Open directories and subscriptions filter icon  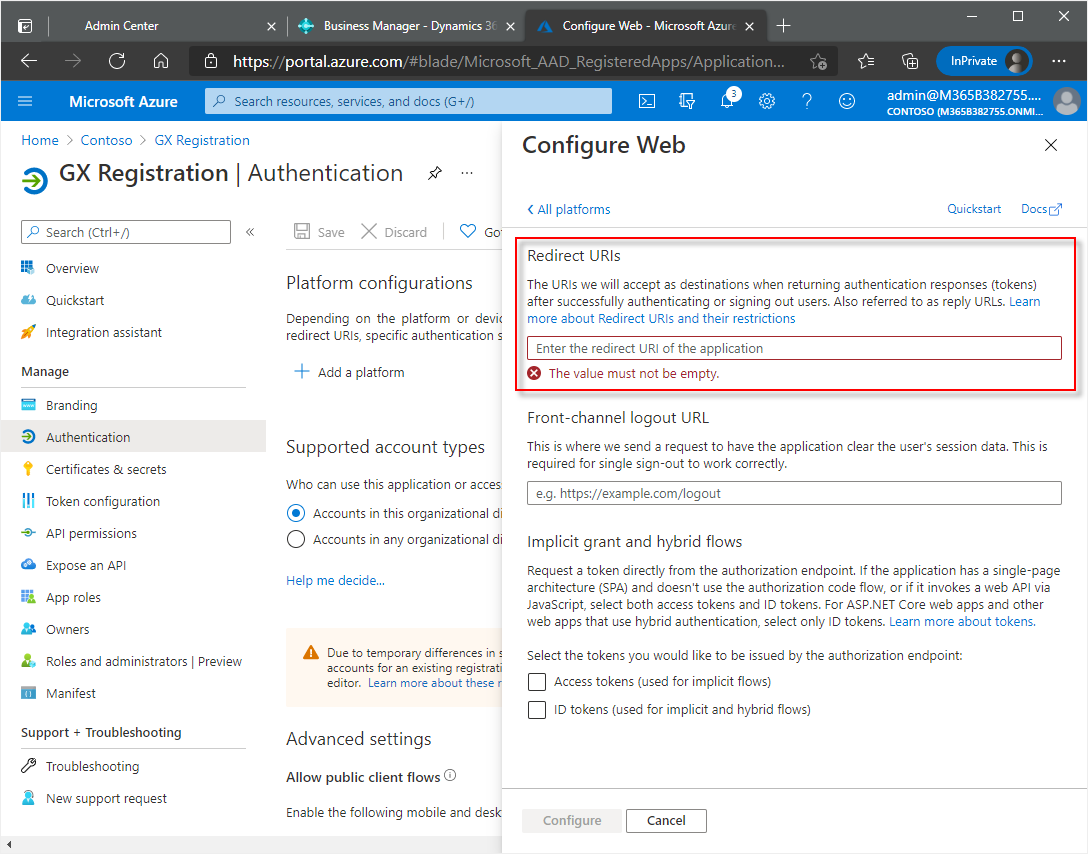tap(687, 101)
